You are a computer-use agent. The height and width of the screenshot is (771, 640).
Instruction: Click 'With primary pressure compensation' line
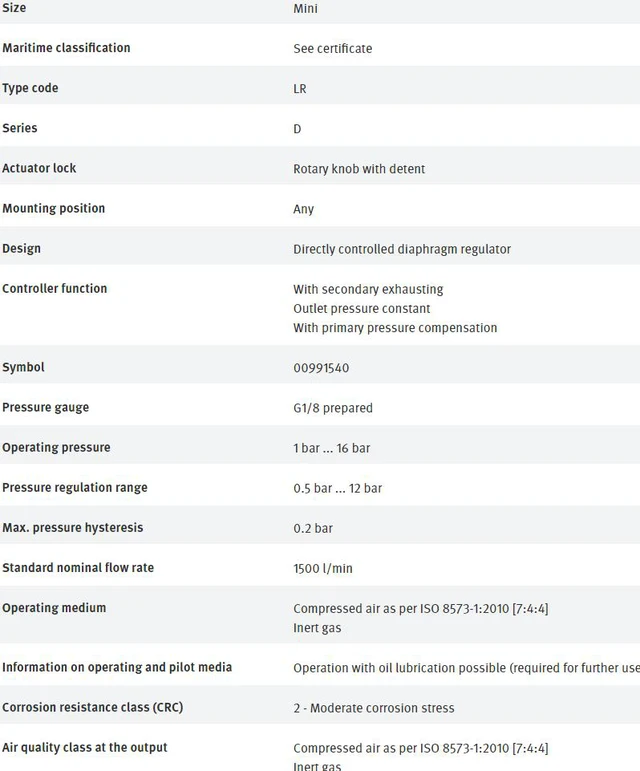click(395, 328)
